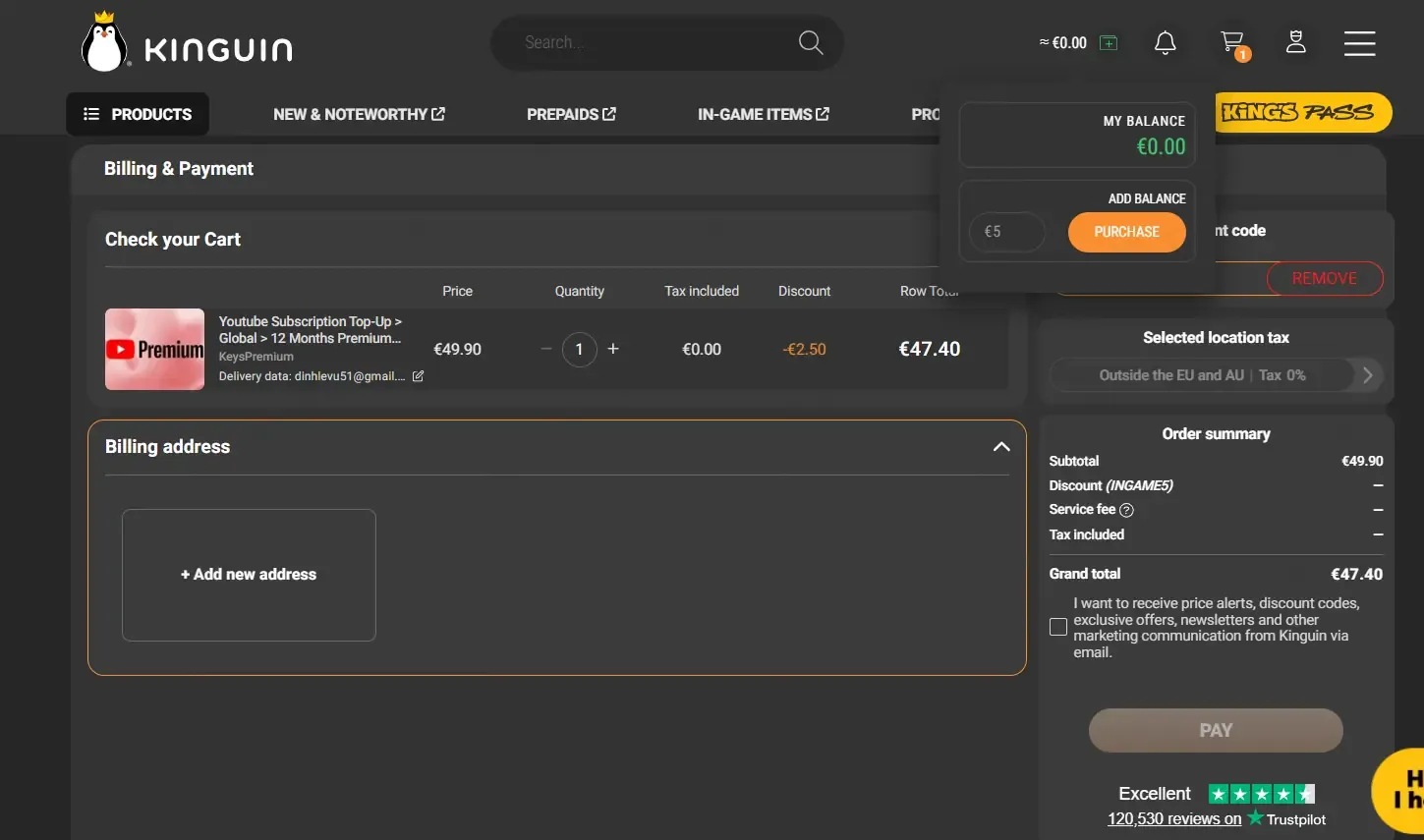
Task: Click the Row Total €47.40 amount
Action: pyautogui.click(x=930, y=349)
